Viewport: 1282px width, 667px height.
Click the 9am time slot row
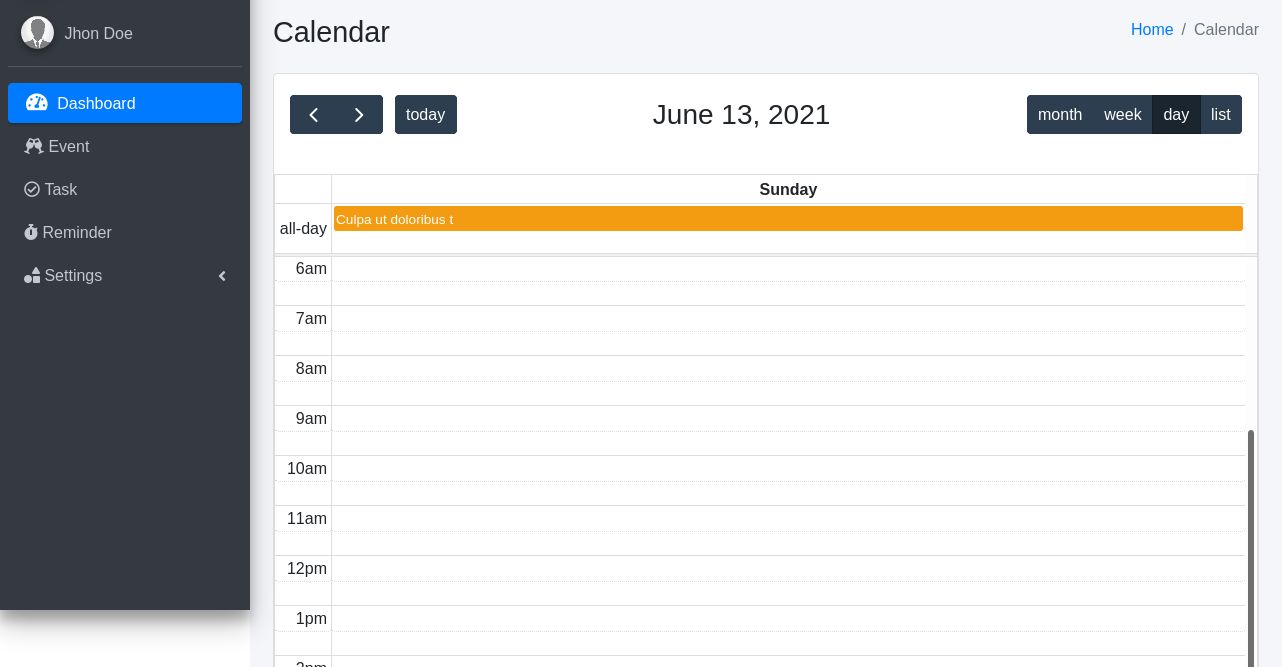[788, 418]
